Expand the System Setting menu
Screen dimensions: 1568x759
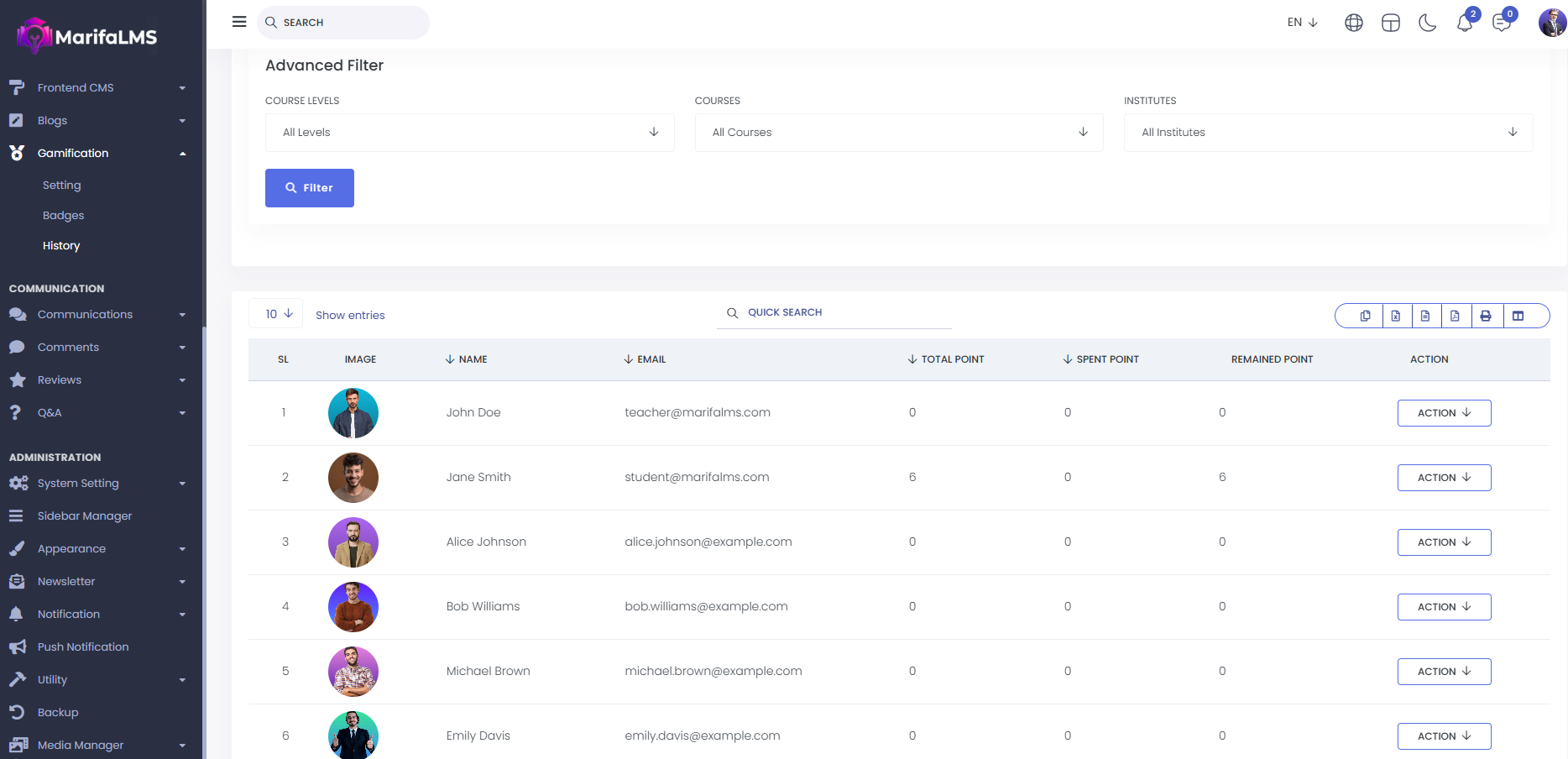78,484
